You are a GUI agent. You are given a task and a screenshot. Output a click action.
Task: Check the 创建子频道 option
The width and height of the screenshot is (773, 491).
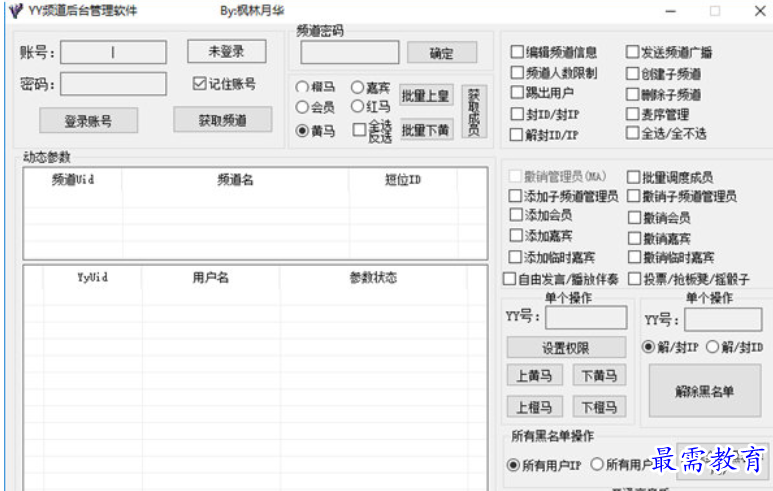coord(632,73)
